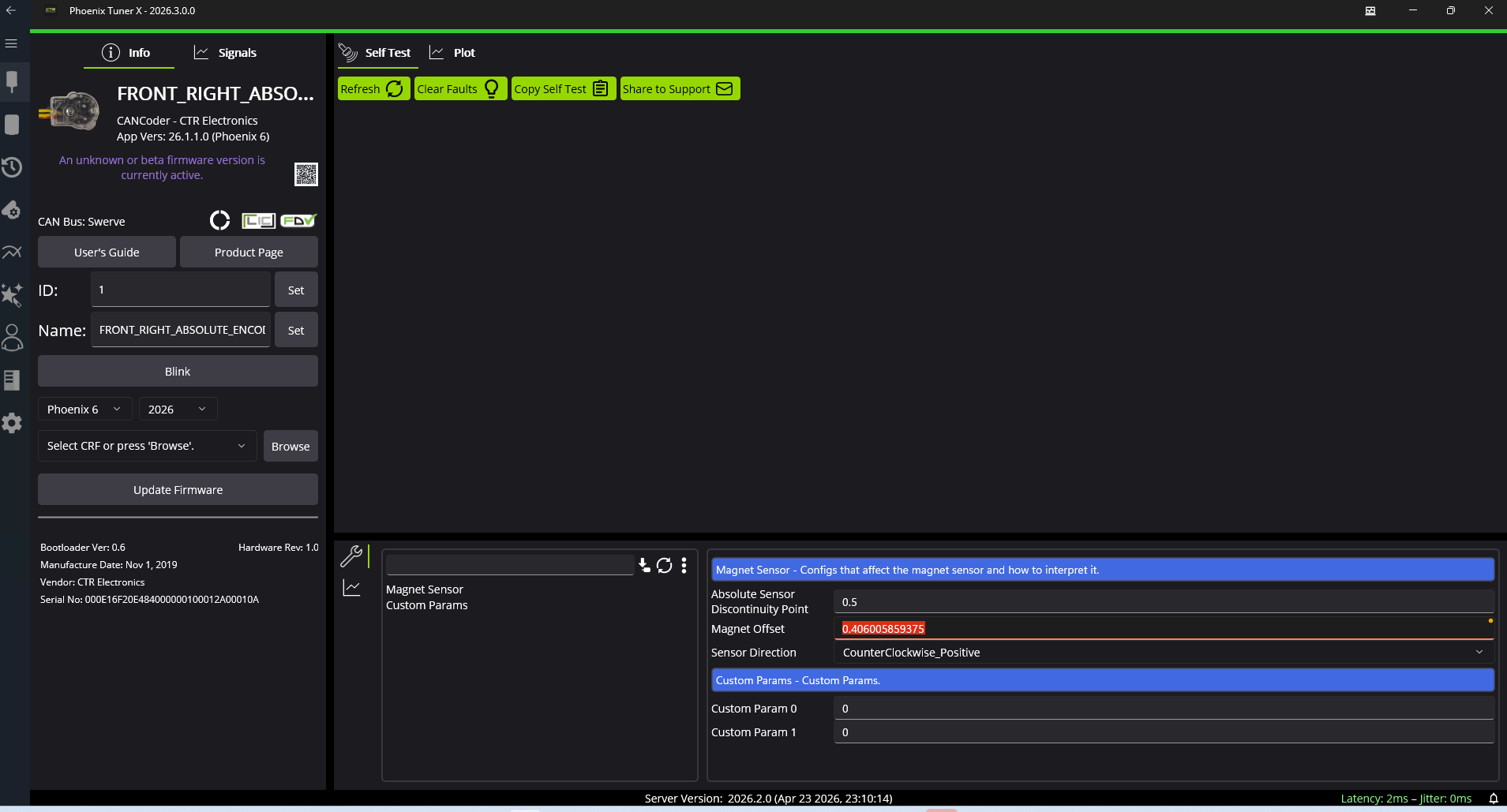Open the configs three-dot more menu
Screen dimensions: 1507x812
(684, 565)
